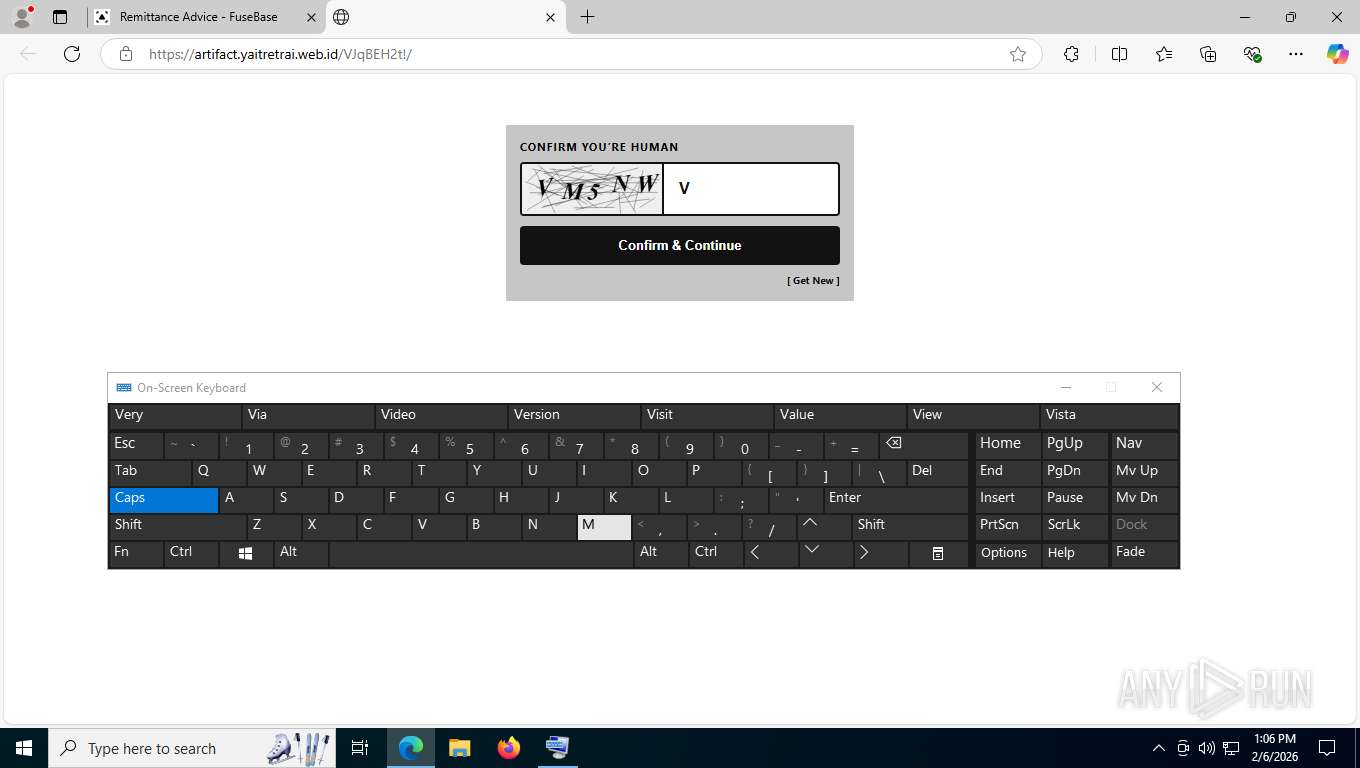Switch to the second globe-icon tab
This screenshot has width=1360, height=768.
pos(446,17)
